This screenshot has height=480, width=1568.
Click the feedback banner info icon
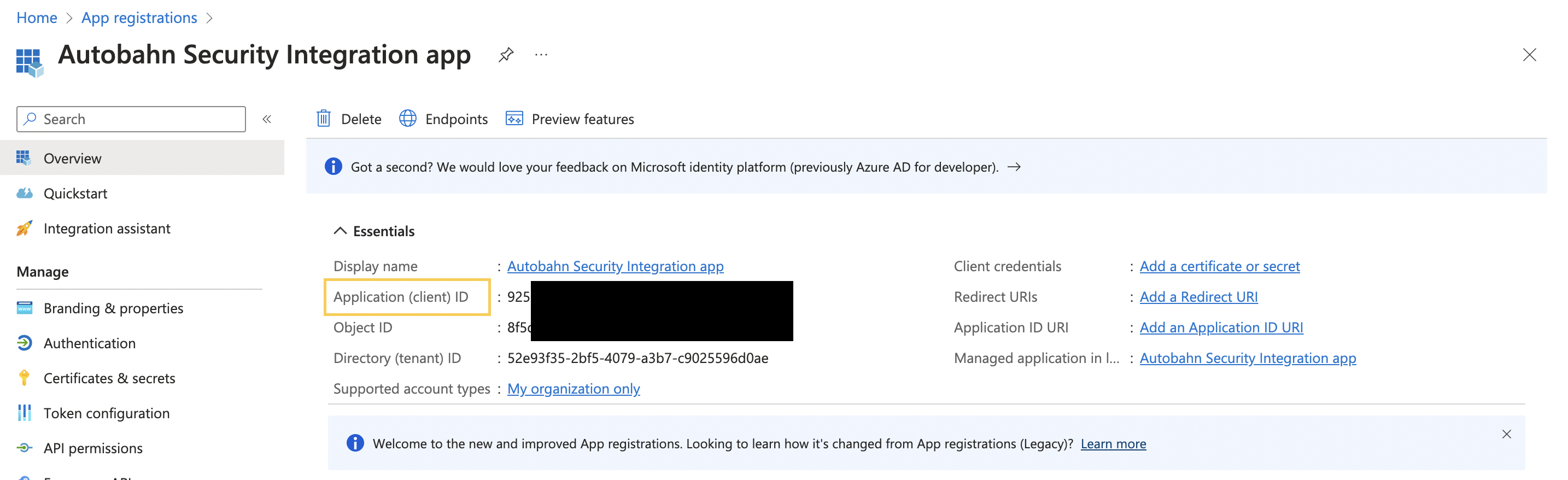pos(333,166)
